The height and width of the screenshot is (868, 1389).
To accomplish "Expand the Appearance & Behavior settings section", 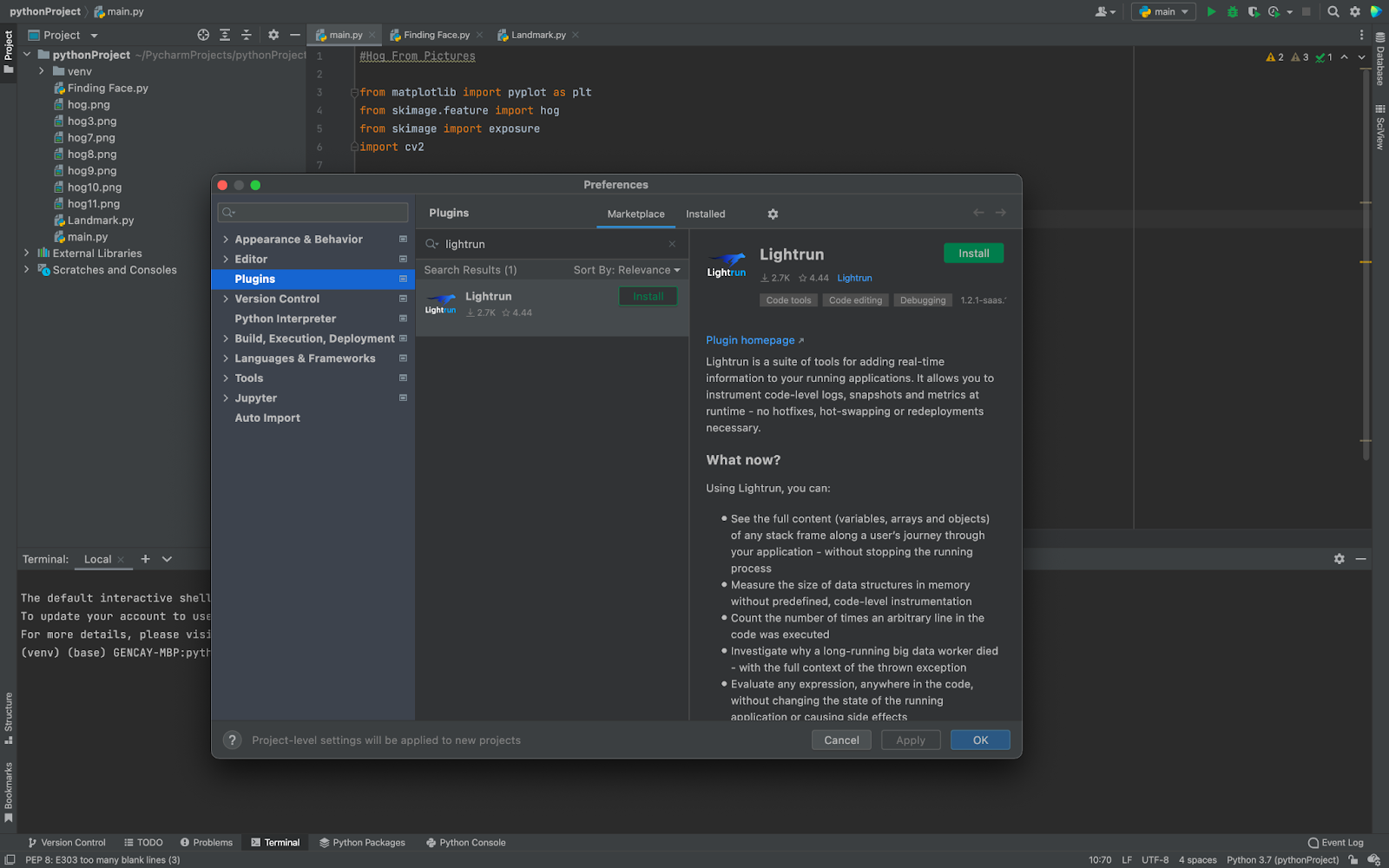I will point(226,240).
